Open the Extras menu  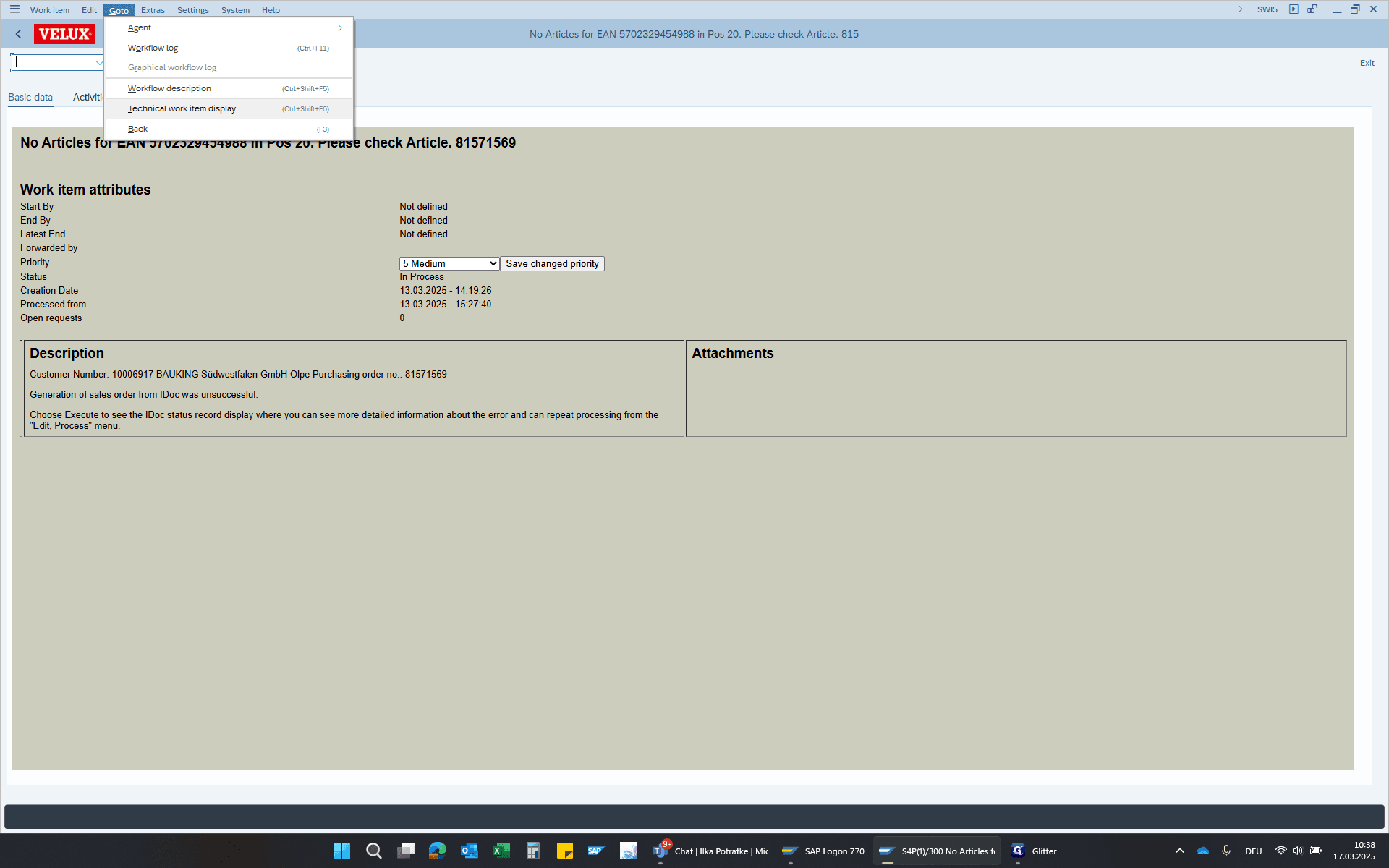pyautogui.click(x=153, y=10)
